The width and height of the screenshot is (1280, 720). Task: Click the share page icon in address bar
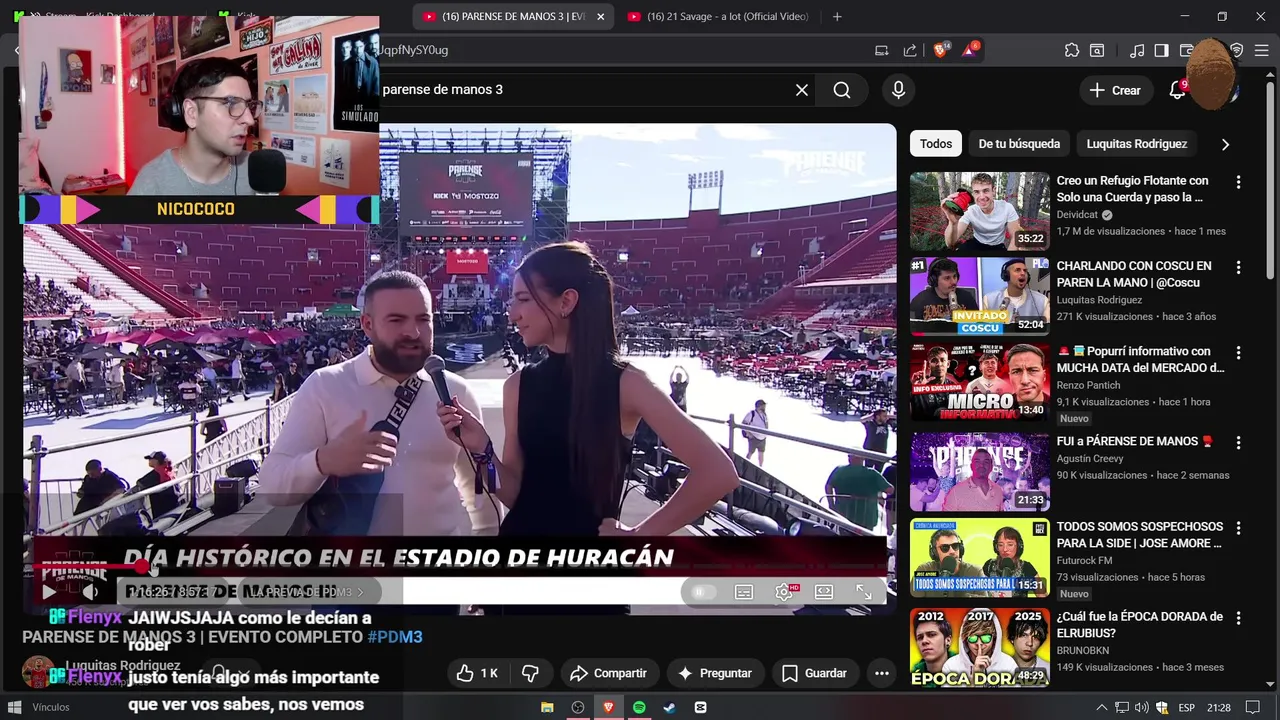(910, 50)
